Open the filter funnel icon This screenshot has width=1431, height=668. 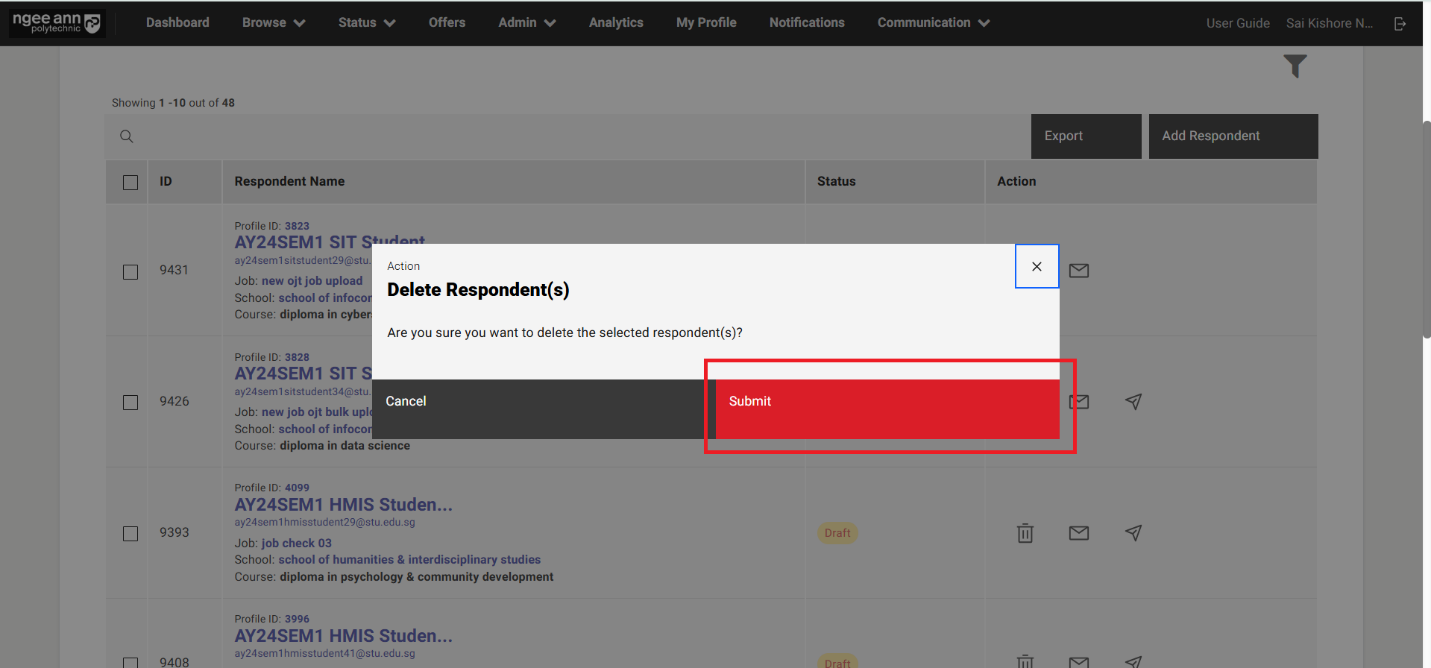(x=1295, y=67)
